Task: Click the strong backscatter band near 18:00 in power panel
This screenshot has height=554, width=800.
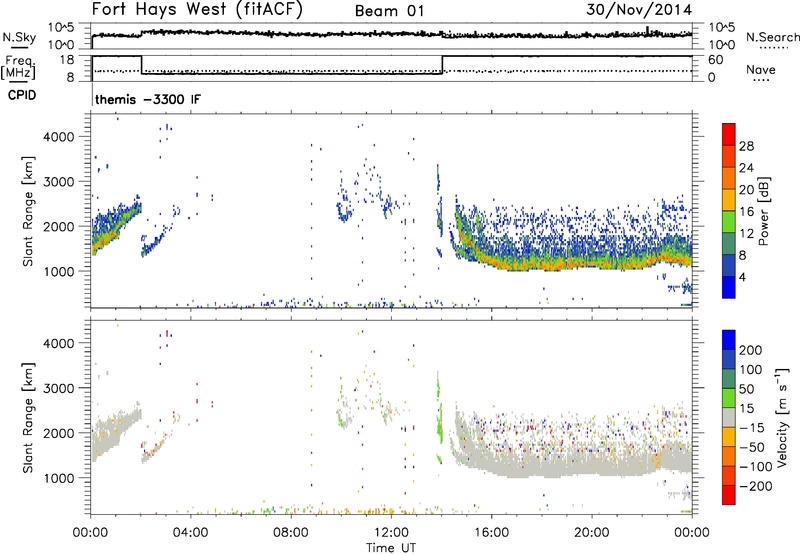Action: coord(542,264)
